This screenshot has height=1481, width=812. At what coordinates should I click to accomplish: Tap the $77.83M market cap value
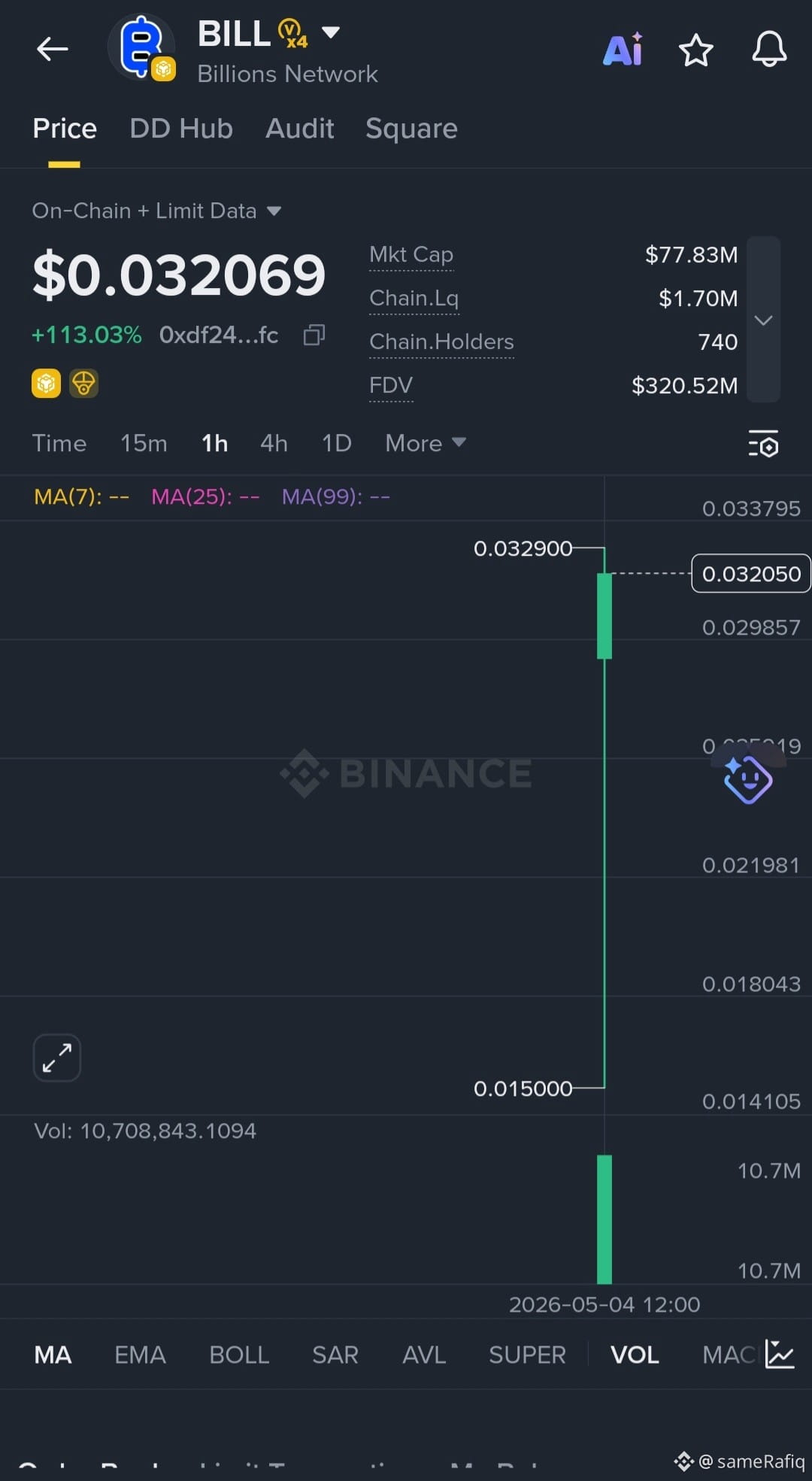[692, 255]
